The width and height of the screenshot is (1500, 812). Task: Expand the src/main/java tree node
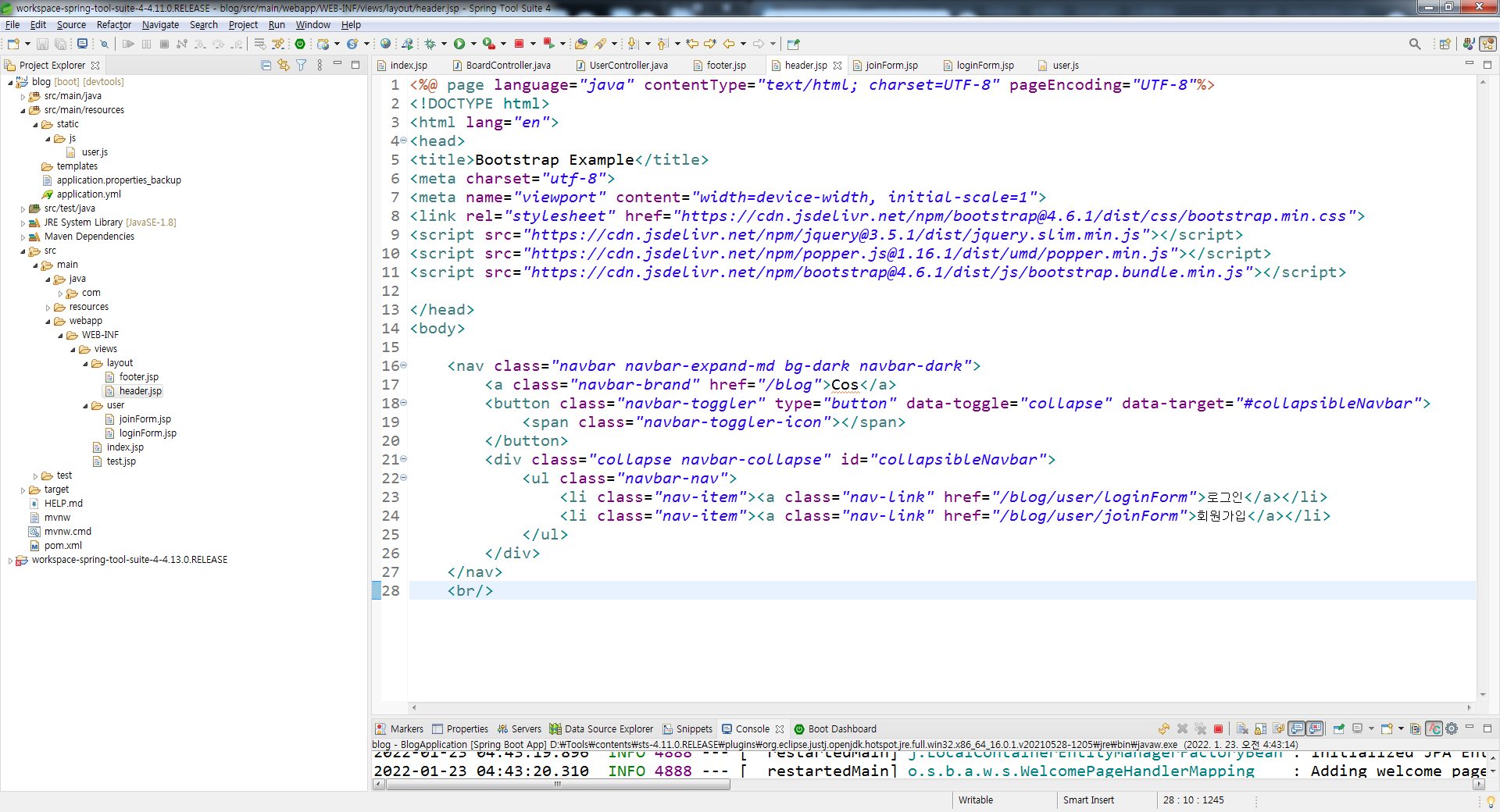pyautogui.click(x=23, y=96)
